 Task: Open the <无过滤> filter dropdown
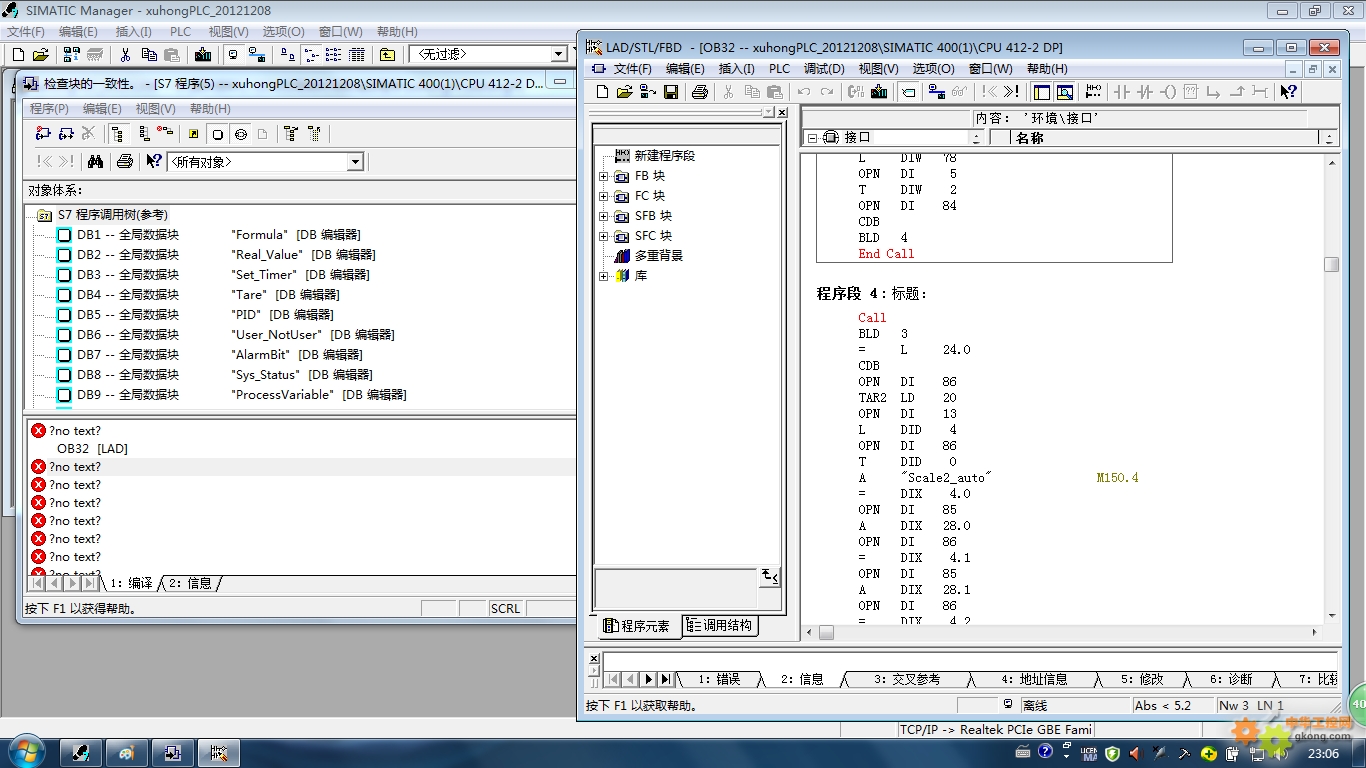point(559,54)
